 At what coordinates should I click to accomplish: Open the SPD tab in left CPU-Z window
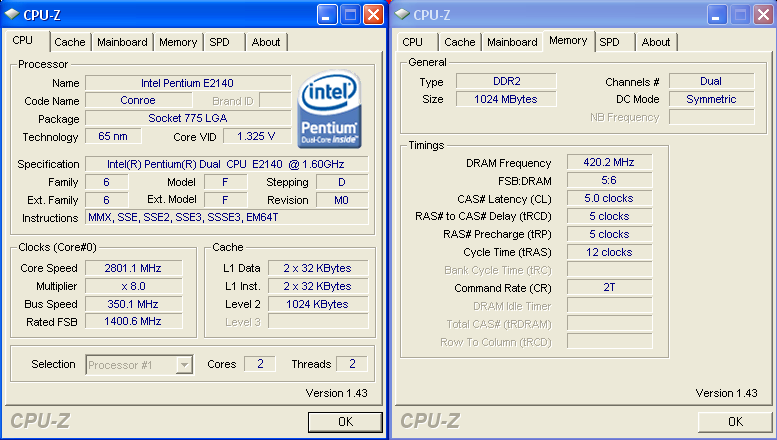[220, 42]
